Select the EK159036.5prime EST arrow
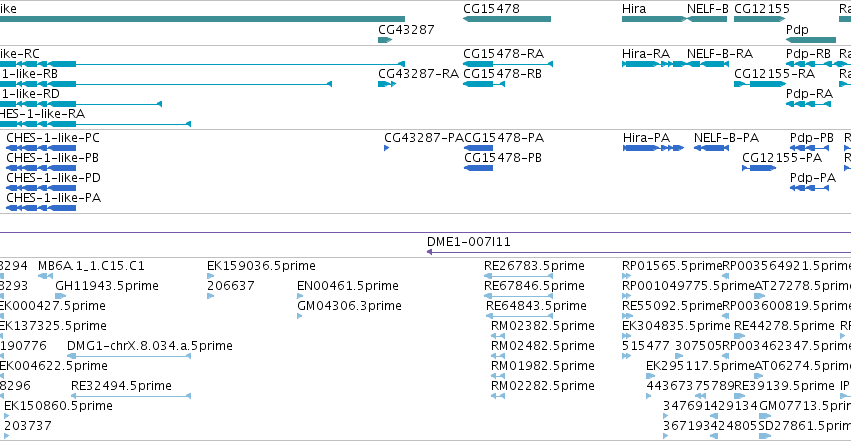 pos(211,276)
